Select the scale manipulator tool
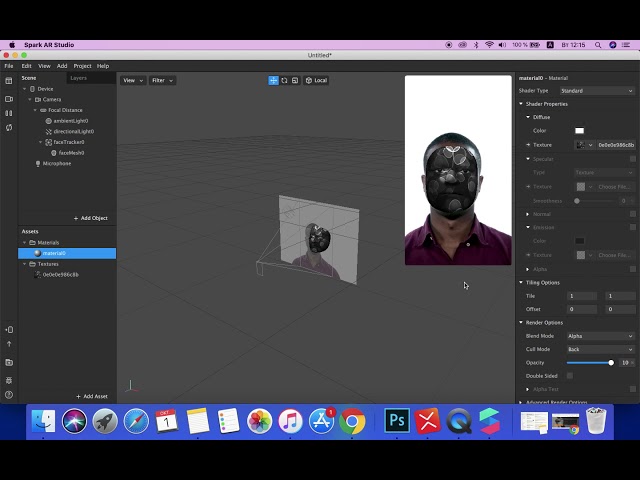This screenshot has height=480, width=640. coord(294,80)
